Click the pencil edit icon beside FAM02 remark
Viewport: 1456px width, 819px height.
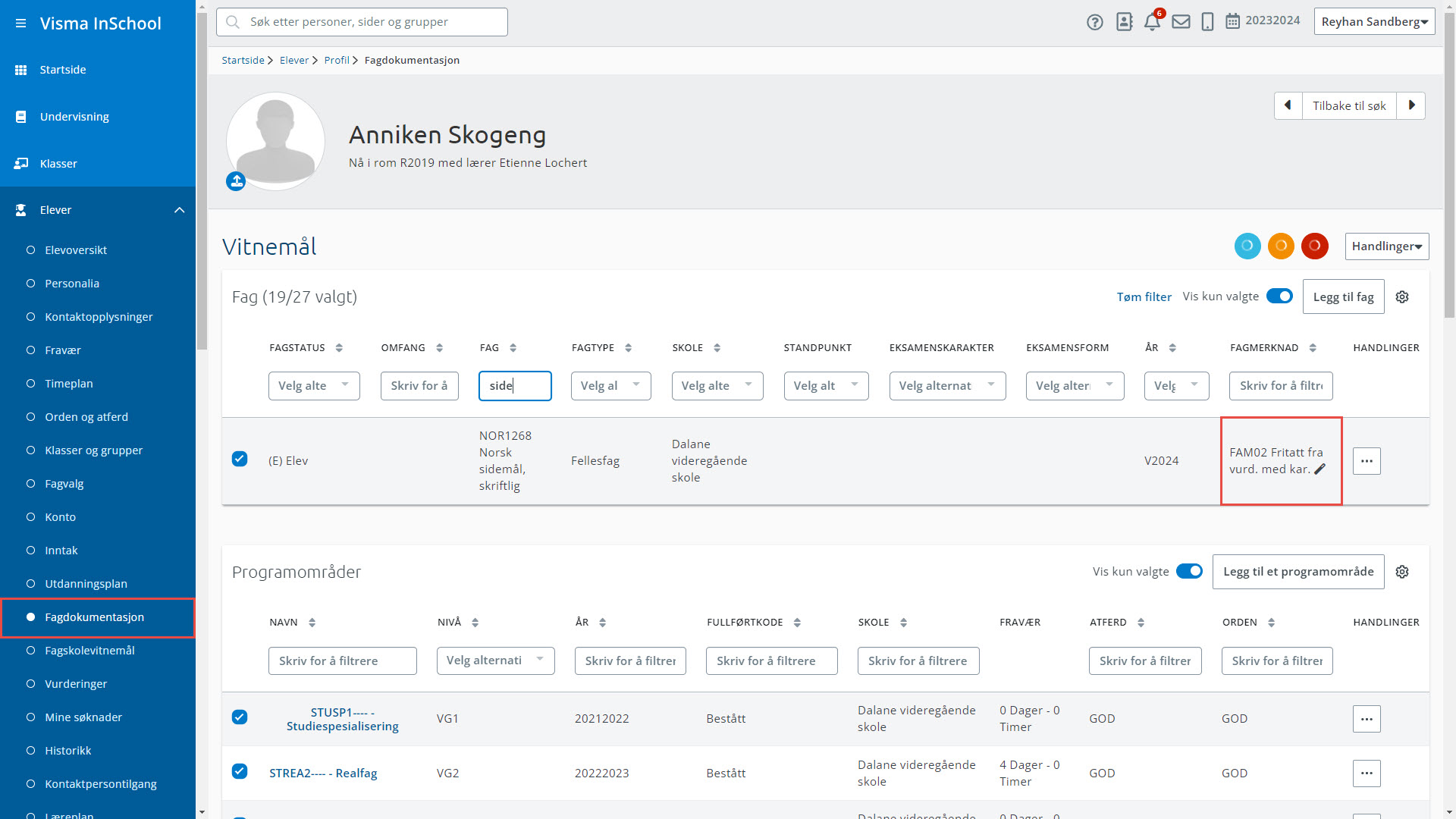[x=1320, y=469]
